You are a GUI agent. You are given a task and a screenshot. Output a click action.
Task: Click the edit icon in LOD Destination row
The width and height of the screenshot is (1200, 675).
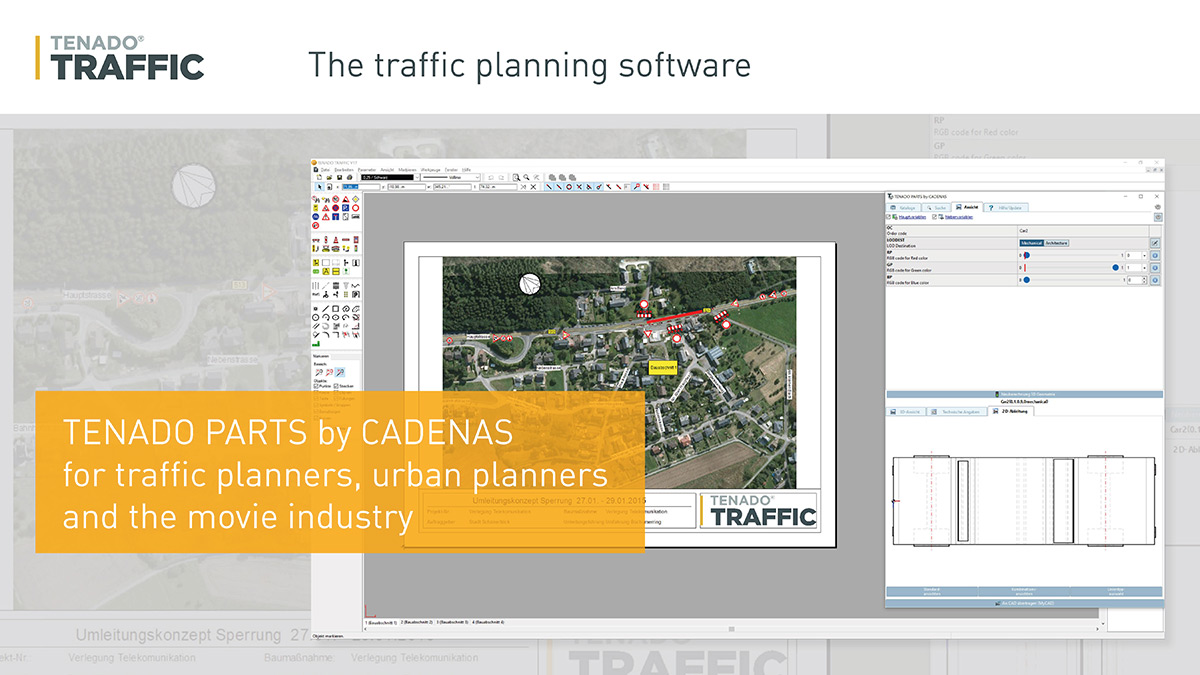[x=1155, y=243]
